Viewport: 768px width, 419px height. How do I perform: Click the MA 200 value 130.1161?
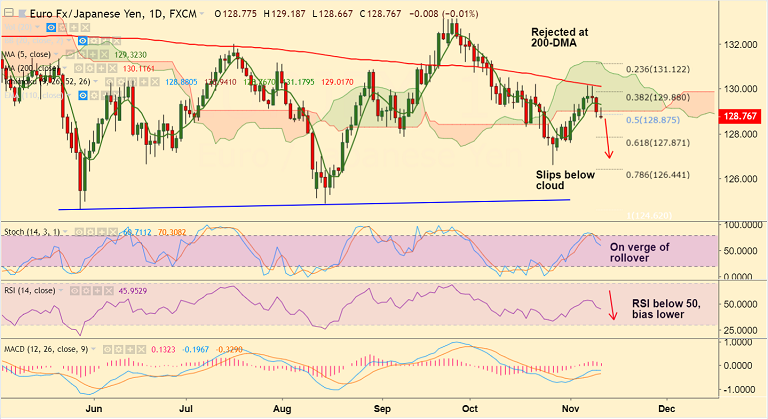pos(139,69)
